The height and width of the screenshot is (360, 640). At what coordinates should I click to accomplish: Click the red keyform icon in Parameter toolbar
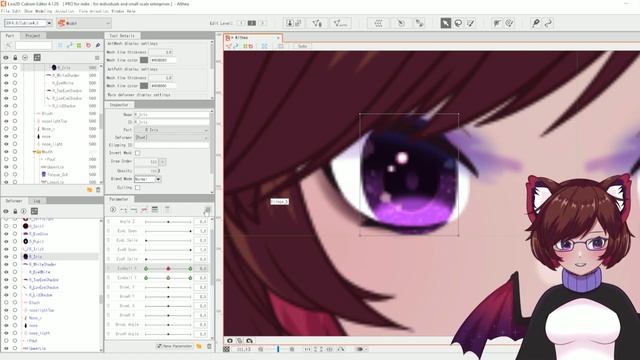coord(144,209)
